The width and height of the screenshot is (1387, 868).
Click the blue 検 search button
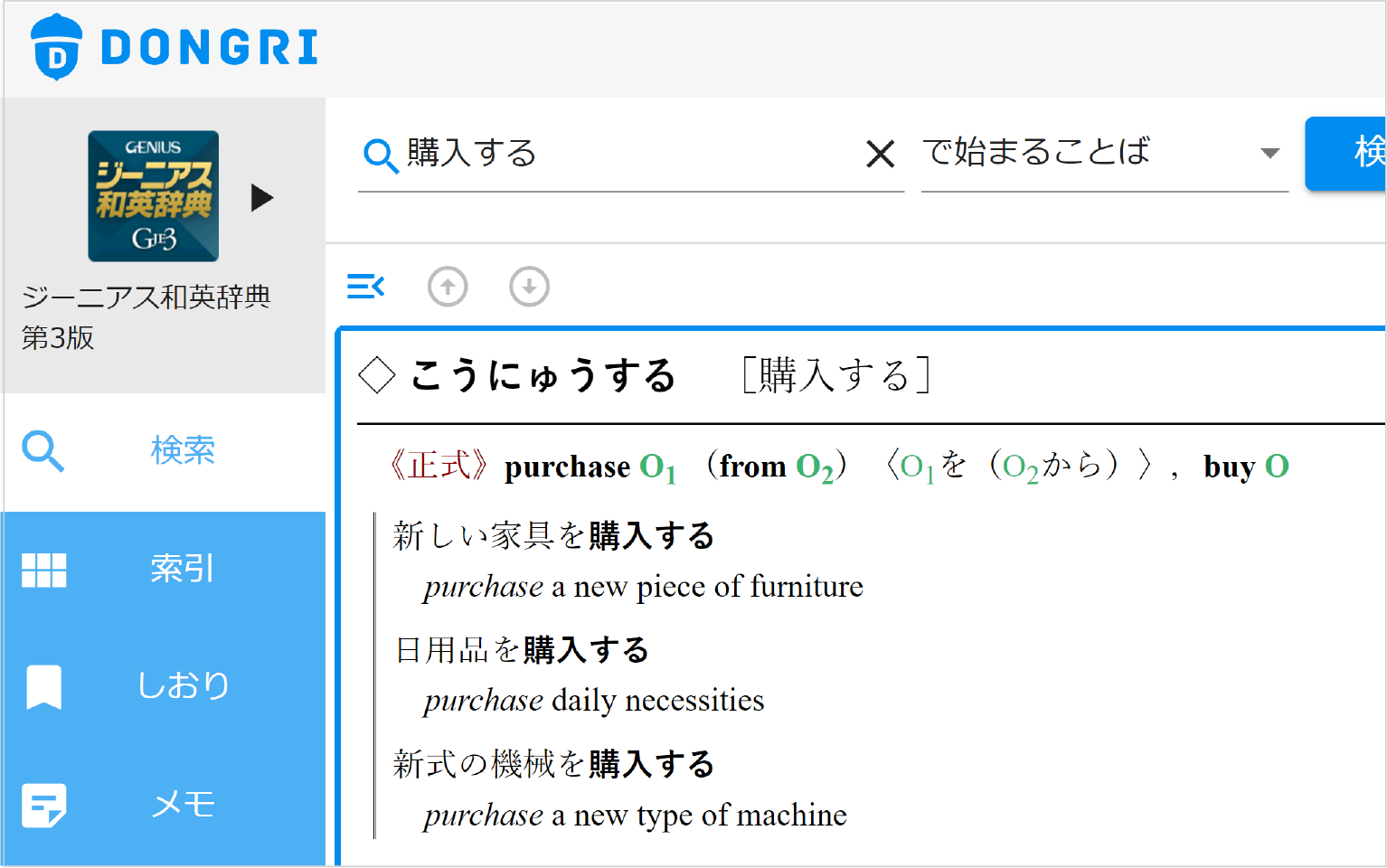[x=1345, y=153]
